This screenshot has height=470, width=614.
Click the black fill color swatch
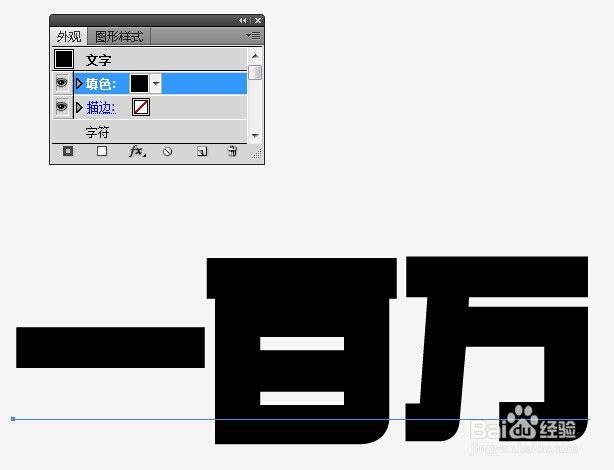click(139, 83)
